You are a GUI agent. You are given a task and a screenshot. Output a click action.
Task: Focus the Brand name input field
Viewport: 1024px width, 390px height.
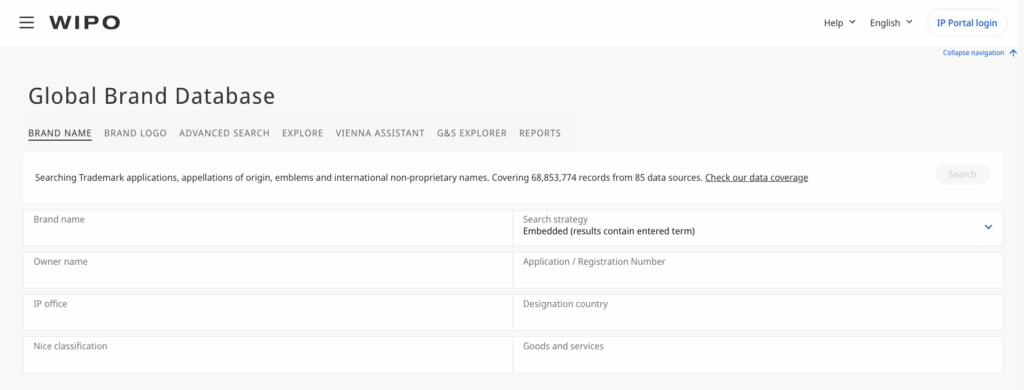268,228
